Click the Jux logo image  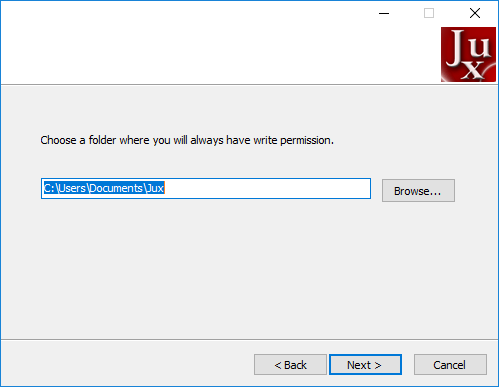pyautogui.click(x=468, y=54)
